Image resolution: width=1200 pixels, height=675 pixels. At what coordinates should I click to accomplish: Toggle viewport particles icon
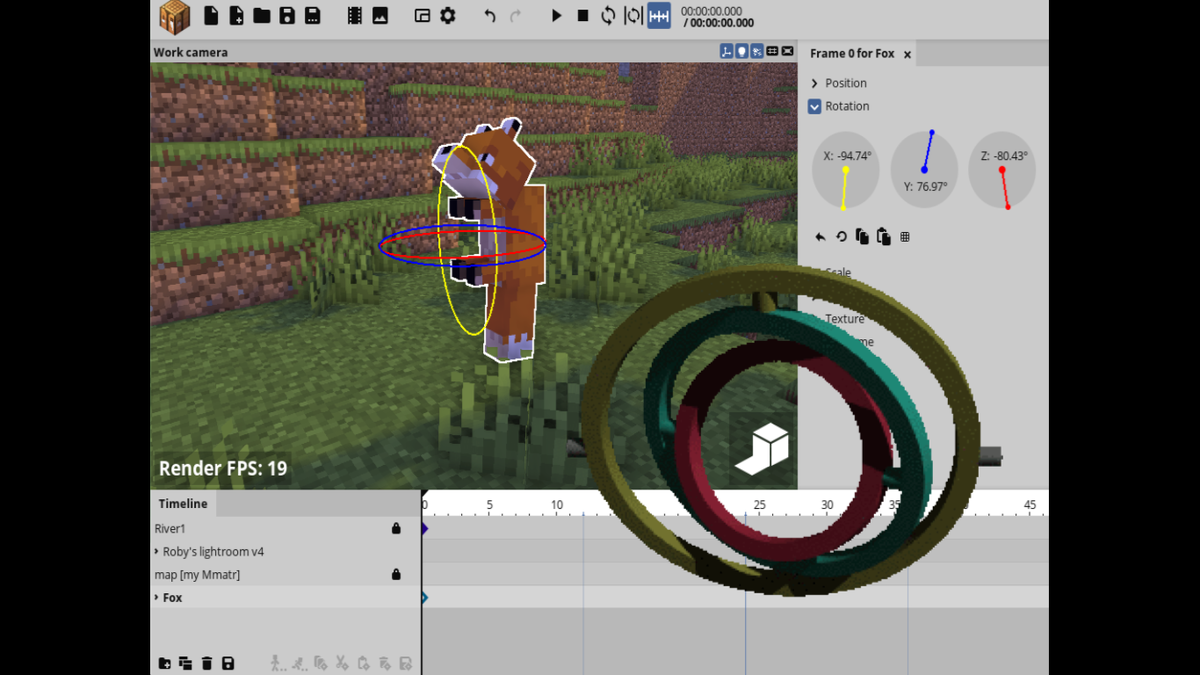coord(757,52)
